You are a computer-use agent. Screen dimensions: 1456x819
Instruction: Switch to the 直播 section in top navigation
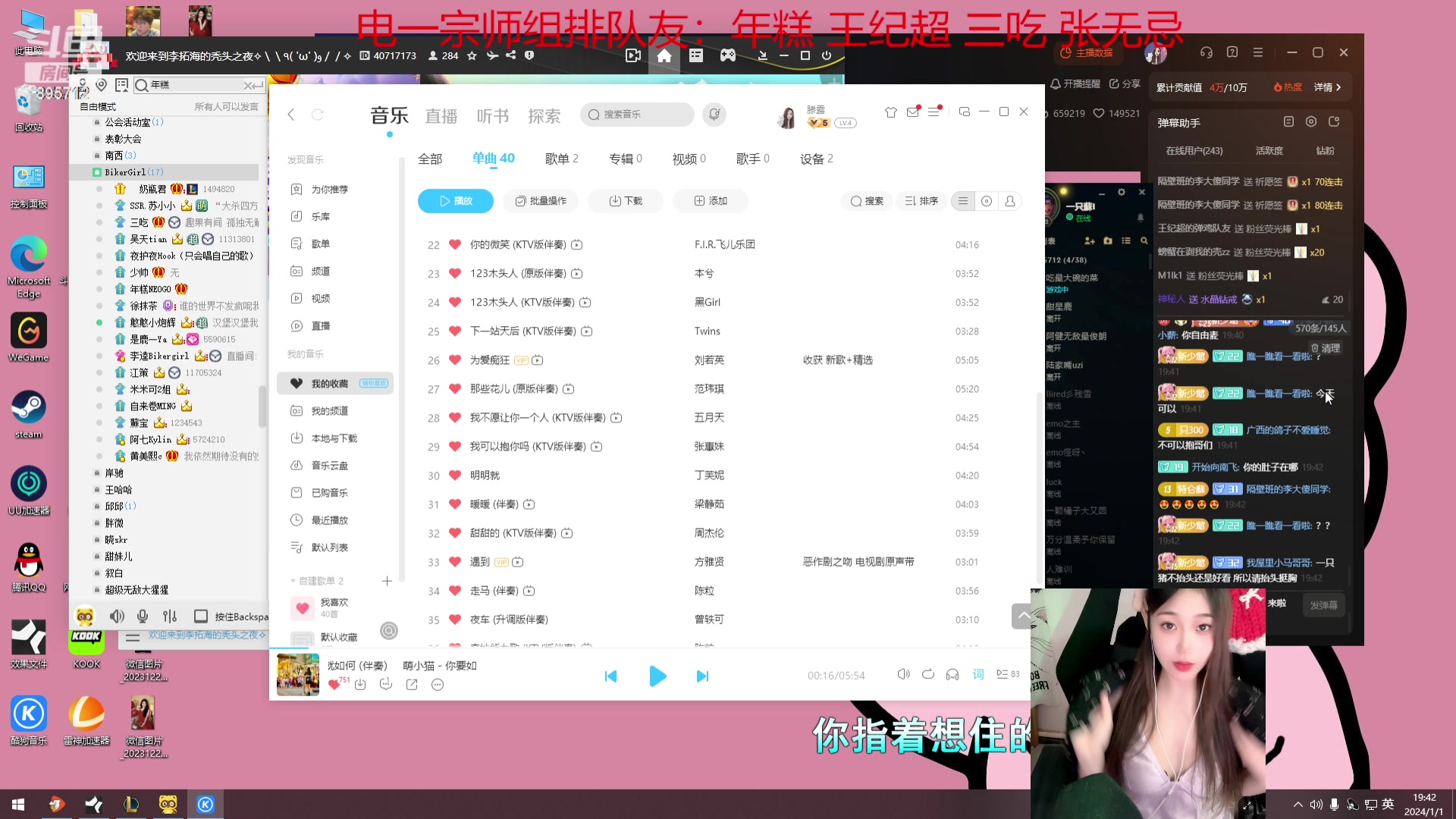pos(441,115)
